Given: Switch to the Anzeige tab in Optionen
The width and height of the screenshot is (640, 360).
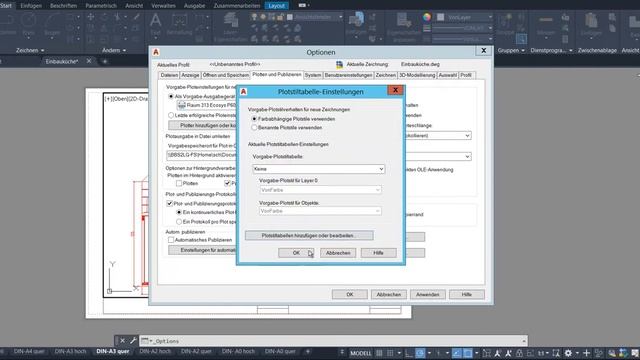Looking at the screenshot, I should [x=190, y=75].
